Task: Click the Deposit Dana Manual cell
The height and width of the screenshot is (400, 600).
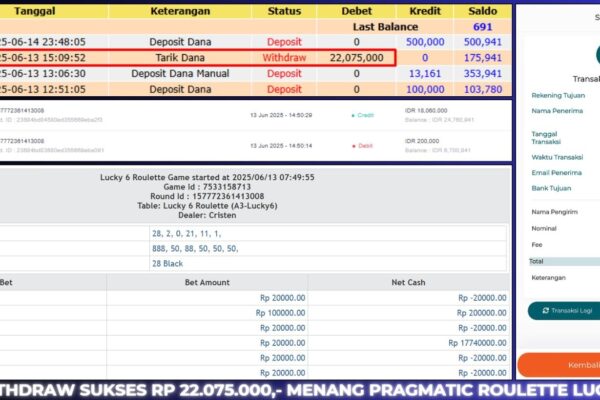Action: click(180, 73)
